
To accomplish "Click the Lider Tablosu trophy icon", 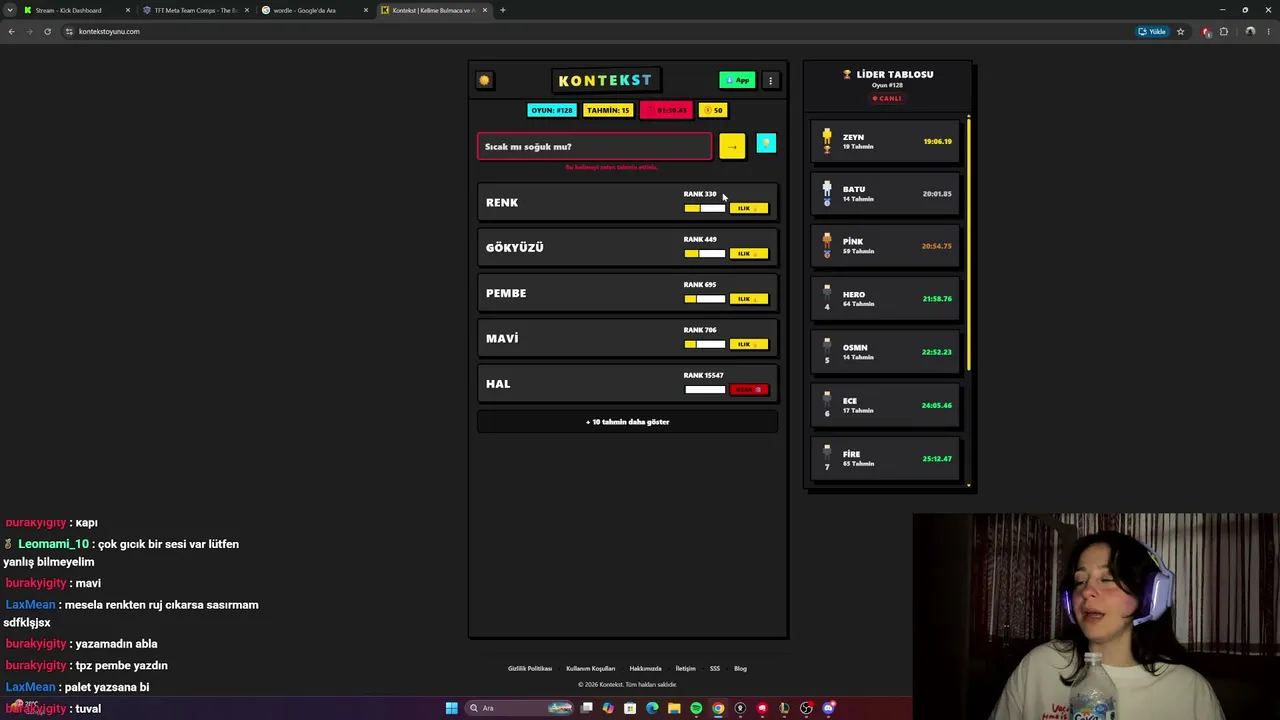I will (847, 74).
